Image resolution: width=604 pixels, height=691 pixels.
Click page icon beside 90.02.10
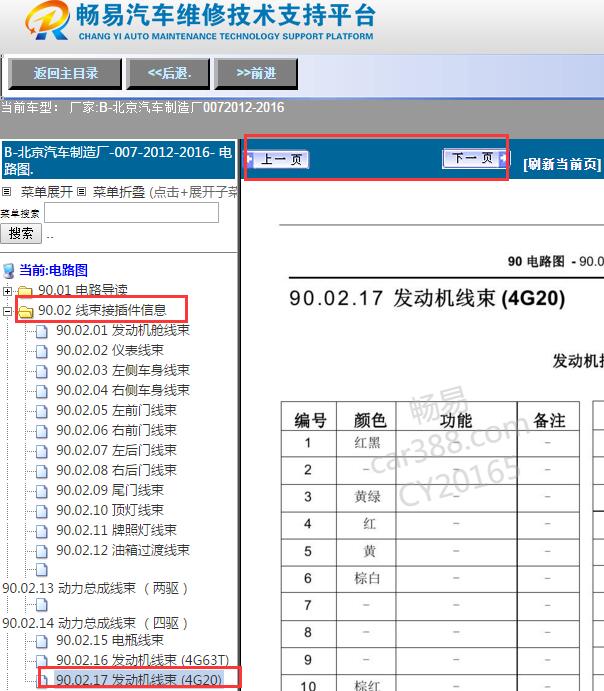pyautogui.click(x=41, y=511)
